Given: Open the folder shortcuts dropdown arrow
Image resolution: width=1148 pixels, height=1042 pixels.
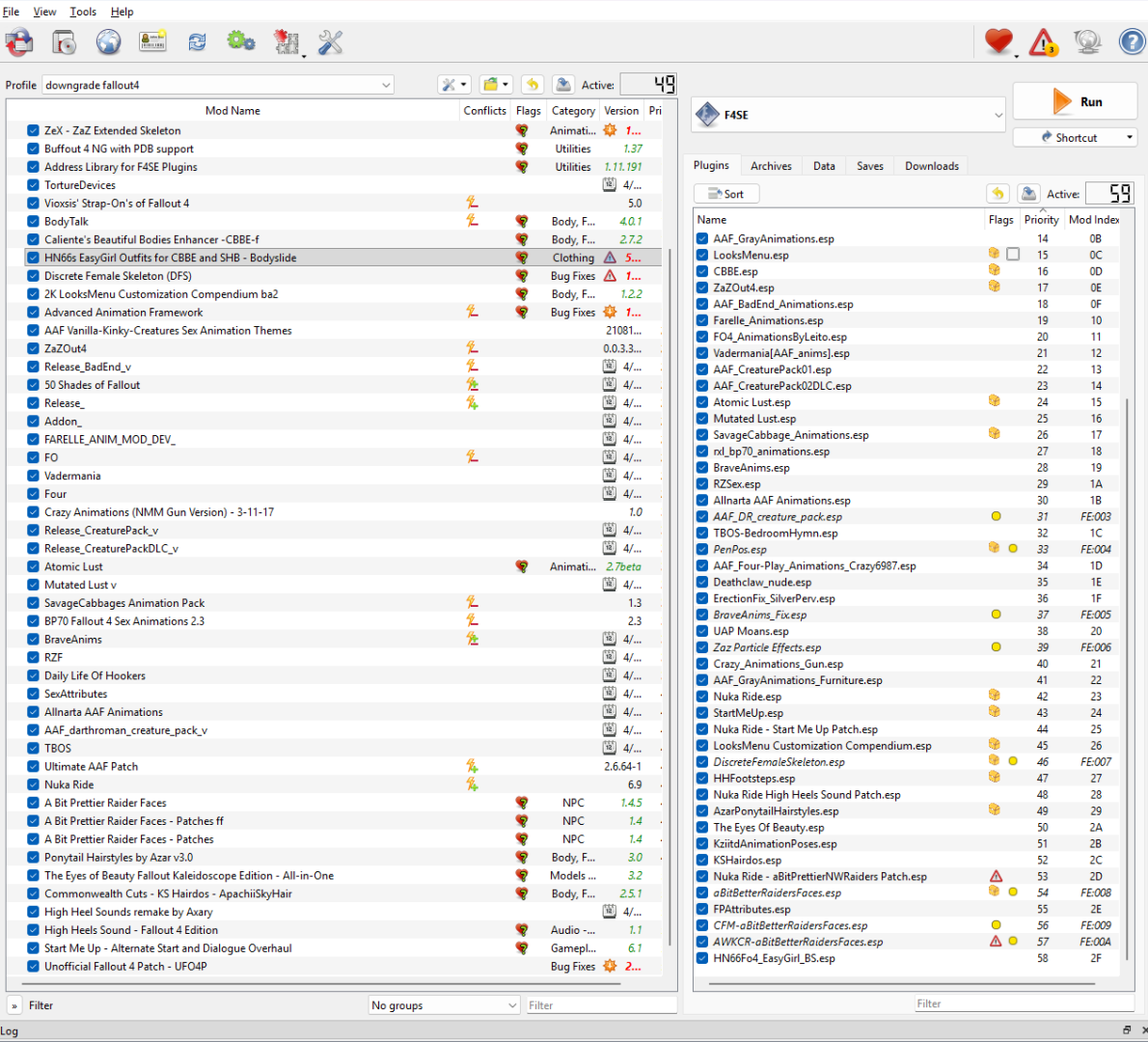Looking at the screenshot, I should coord(506,85).
